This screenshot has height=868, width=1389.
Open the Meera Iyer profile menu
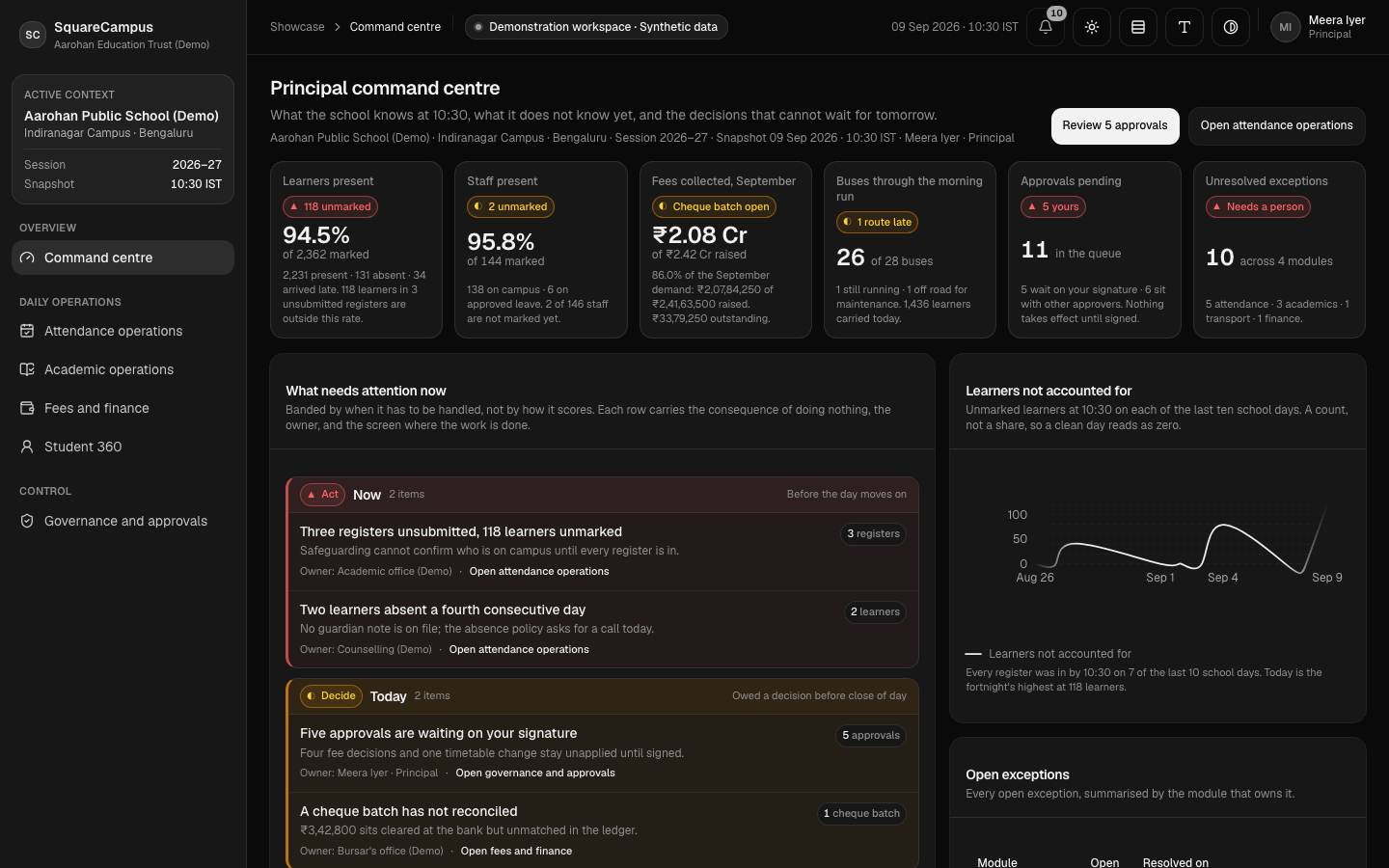tap(1318, 27)
